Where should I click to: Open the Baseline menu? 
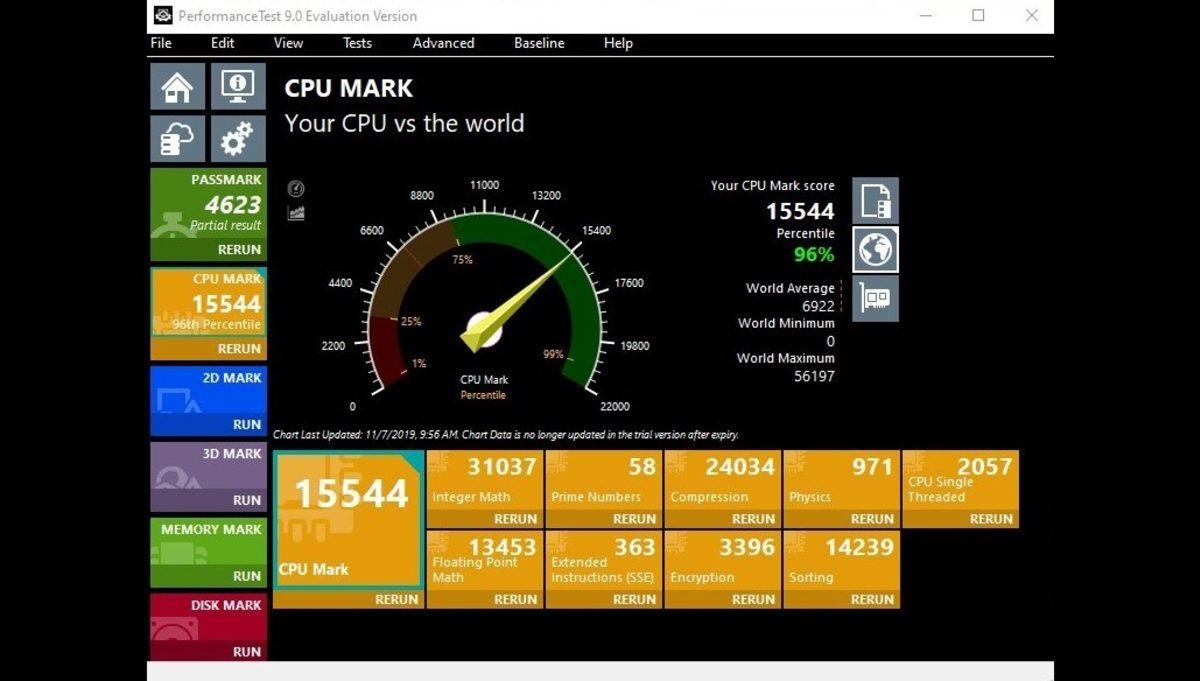tap(539, 43)
